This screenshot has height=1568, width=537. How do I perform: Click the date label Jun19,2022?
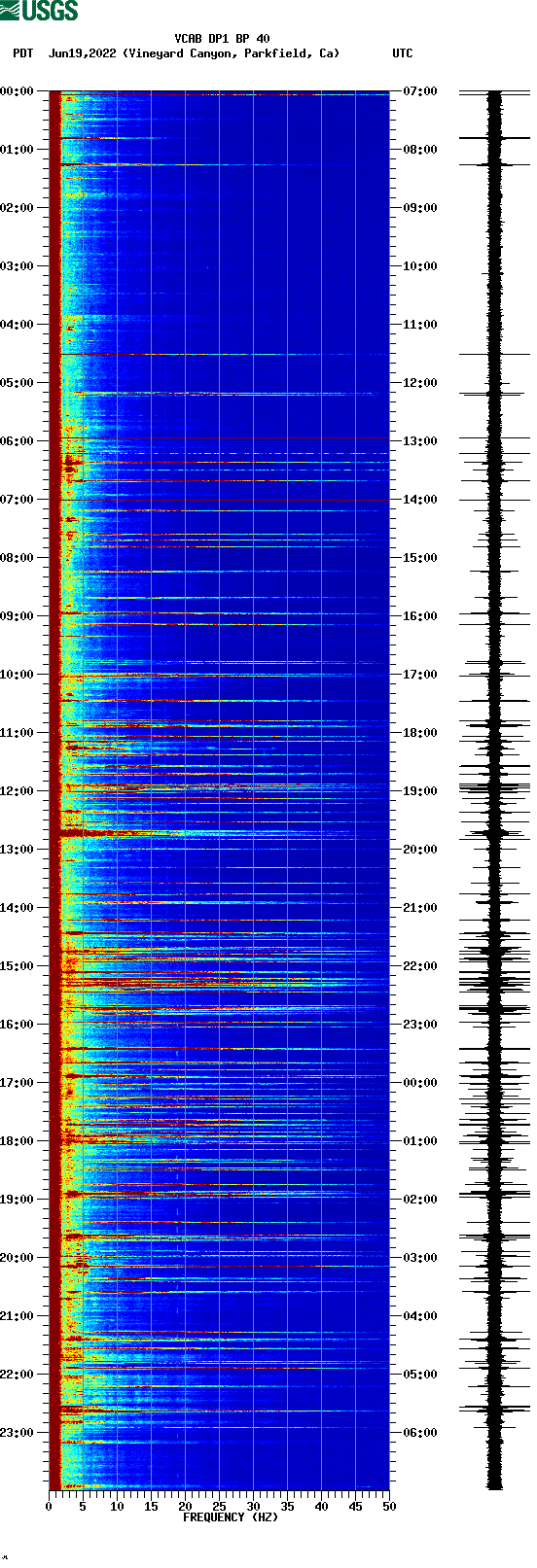click(x=83, y=53)
